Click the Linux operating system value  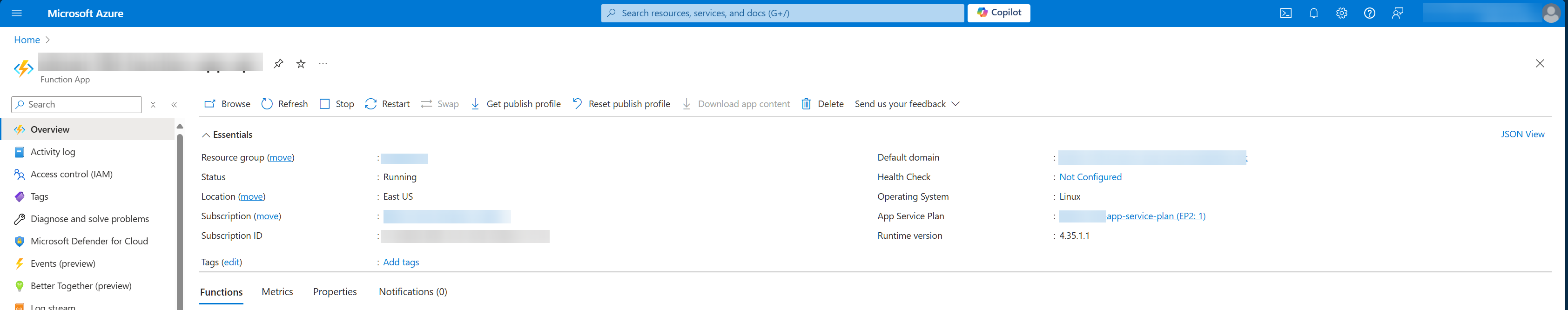click(1070, 197)
